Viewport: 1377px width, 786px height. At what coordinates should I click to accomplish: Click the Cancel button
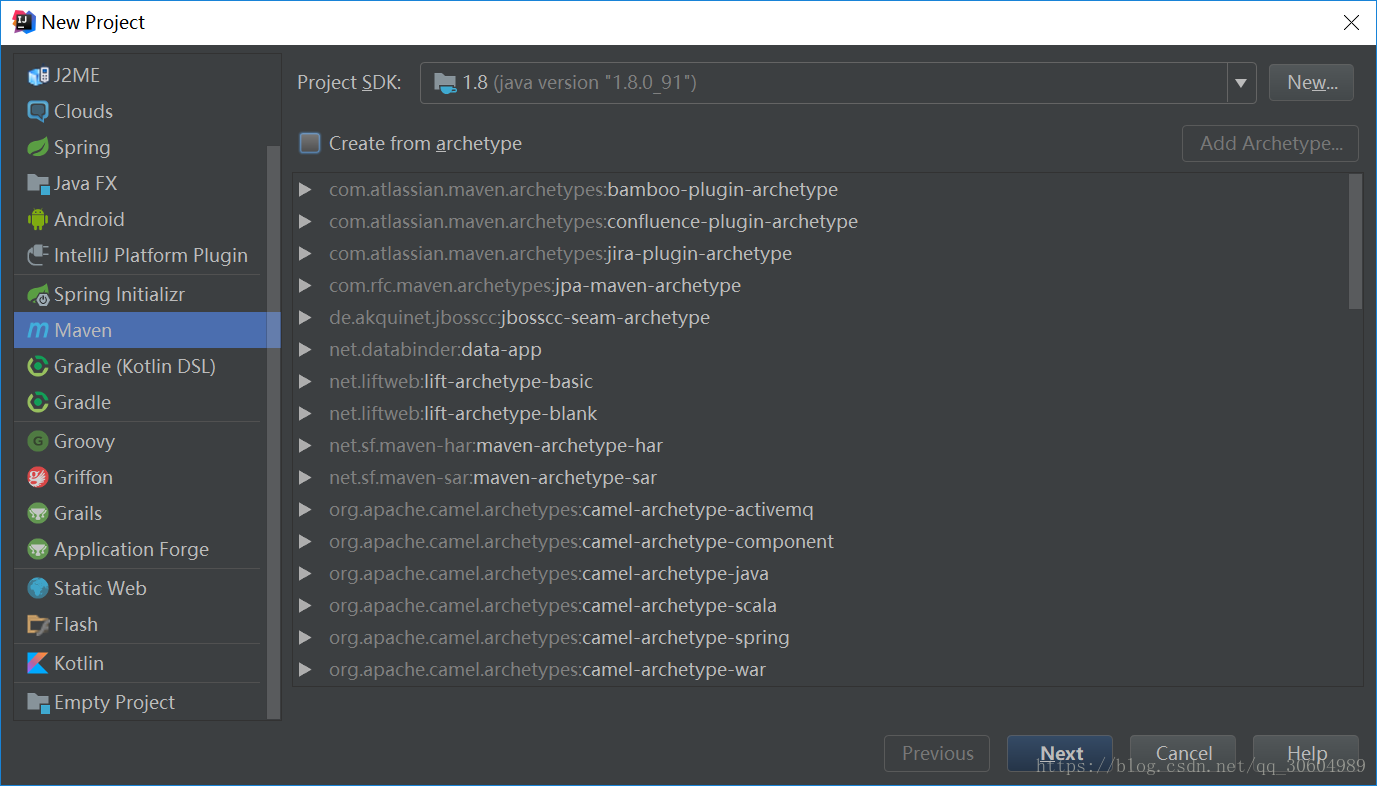pyautogui.click(x=1183, y=754)
